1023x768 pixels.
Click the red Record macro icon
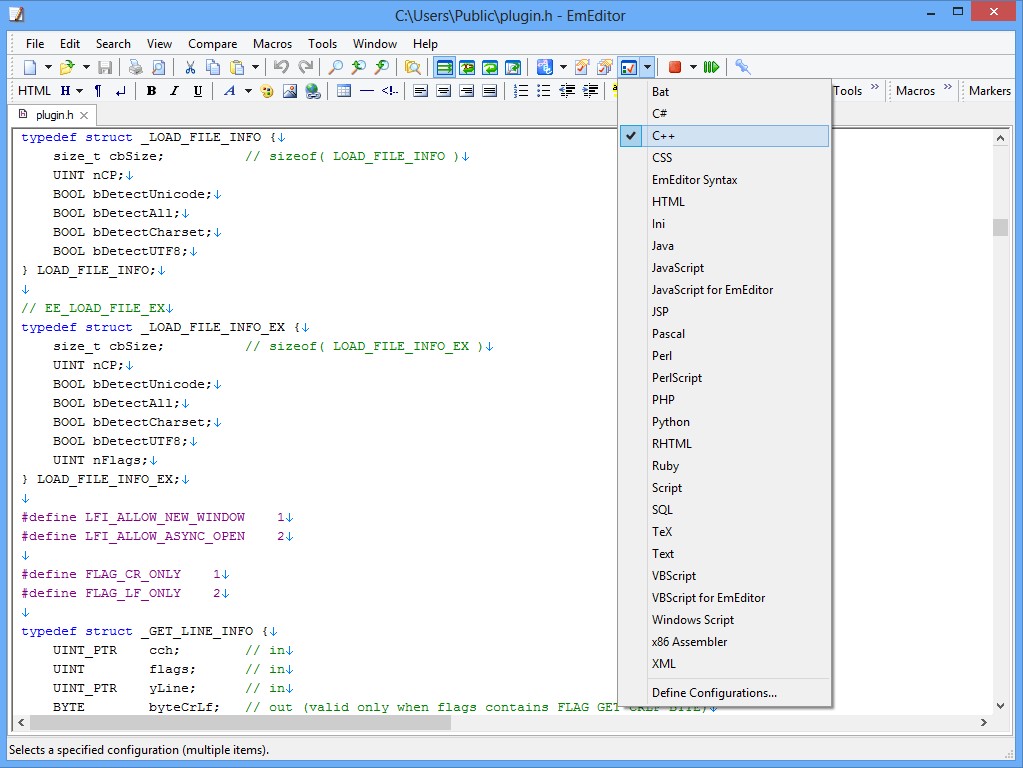coord(675,67)
